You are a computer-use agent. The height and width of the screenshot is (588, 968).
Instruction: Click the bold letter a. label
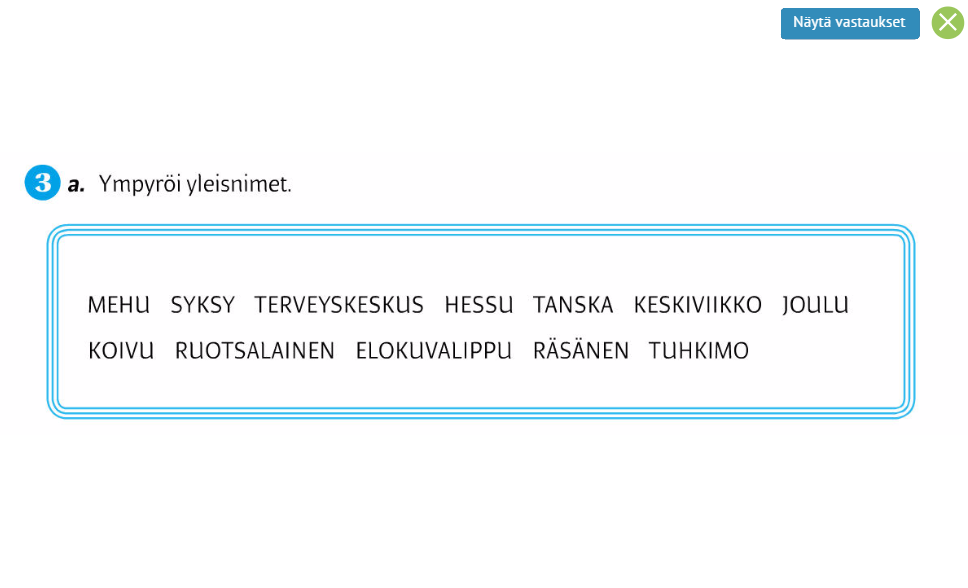[76, 185]
